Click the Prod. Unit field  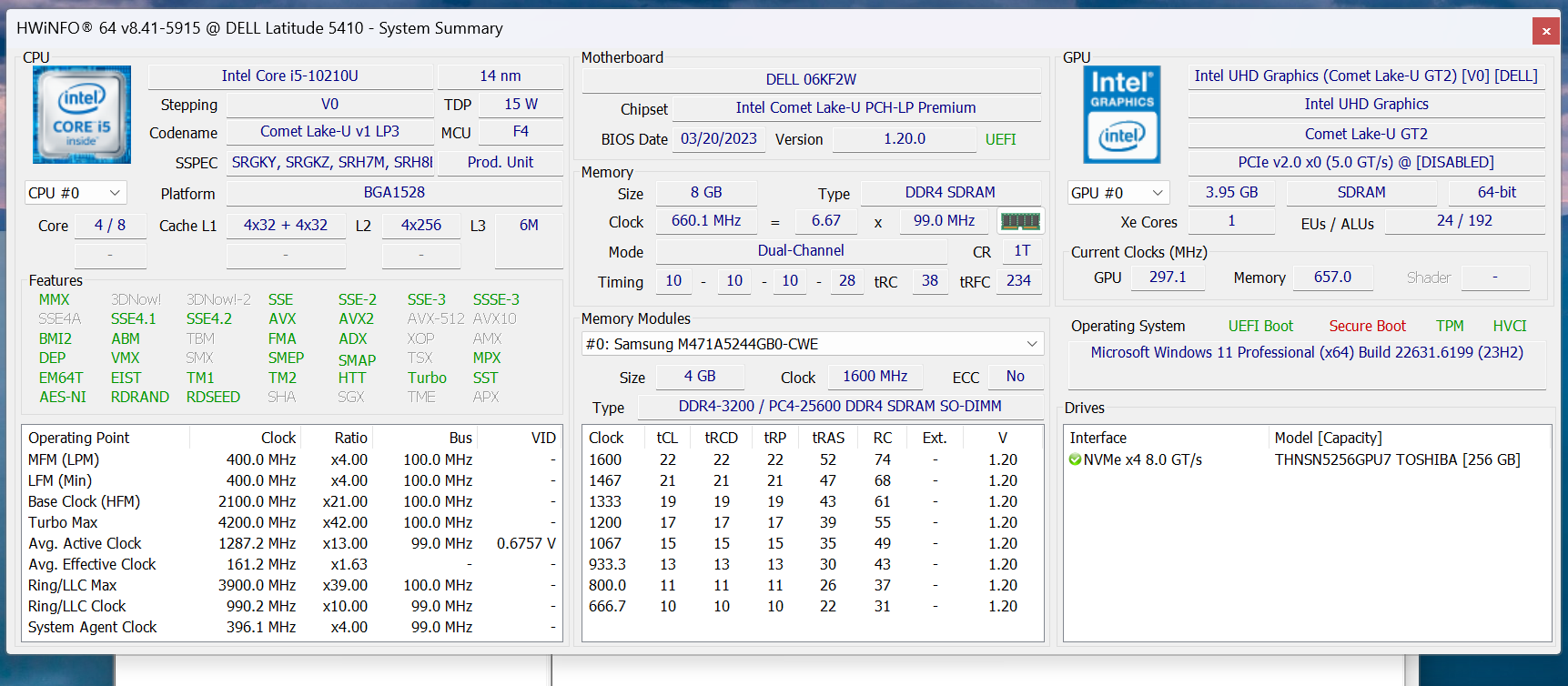tap(501, 163)
